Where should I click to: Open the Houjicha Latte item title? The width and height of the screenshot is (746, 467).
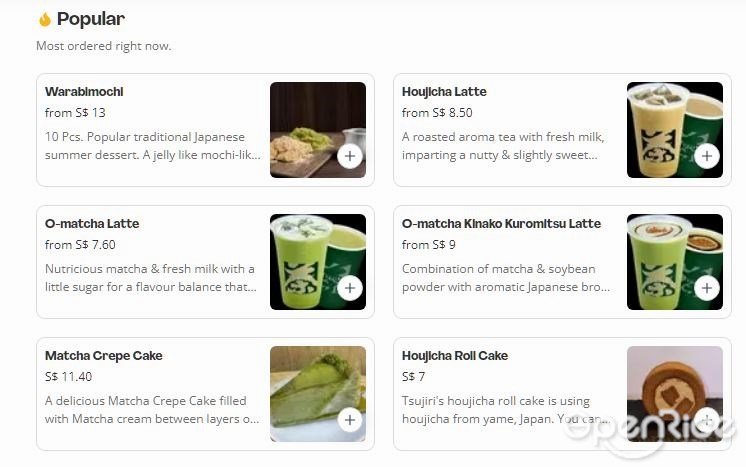click(444, 92)
